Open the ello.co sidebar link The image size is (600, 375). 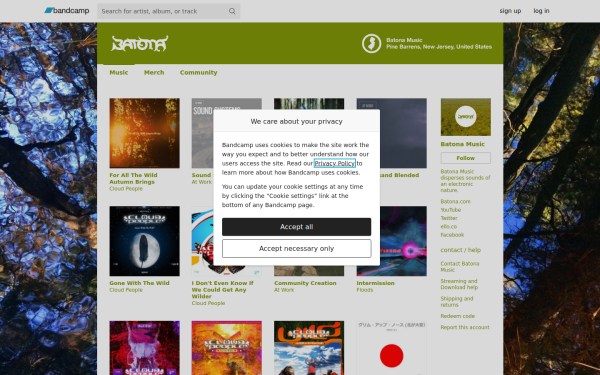click(448, 227)
